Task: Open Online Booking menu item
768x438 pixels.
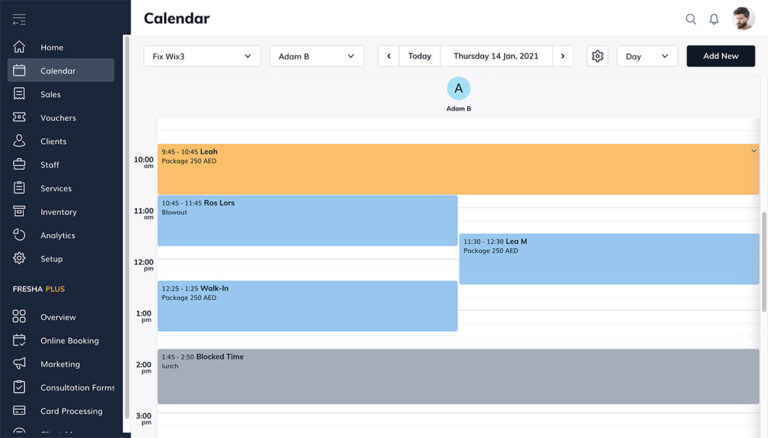Action: (69, 341)
